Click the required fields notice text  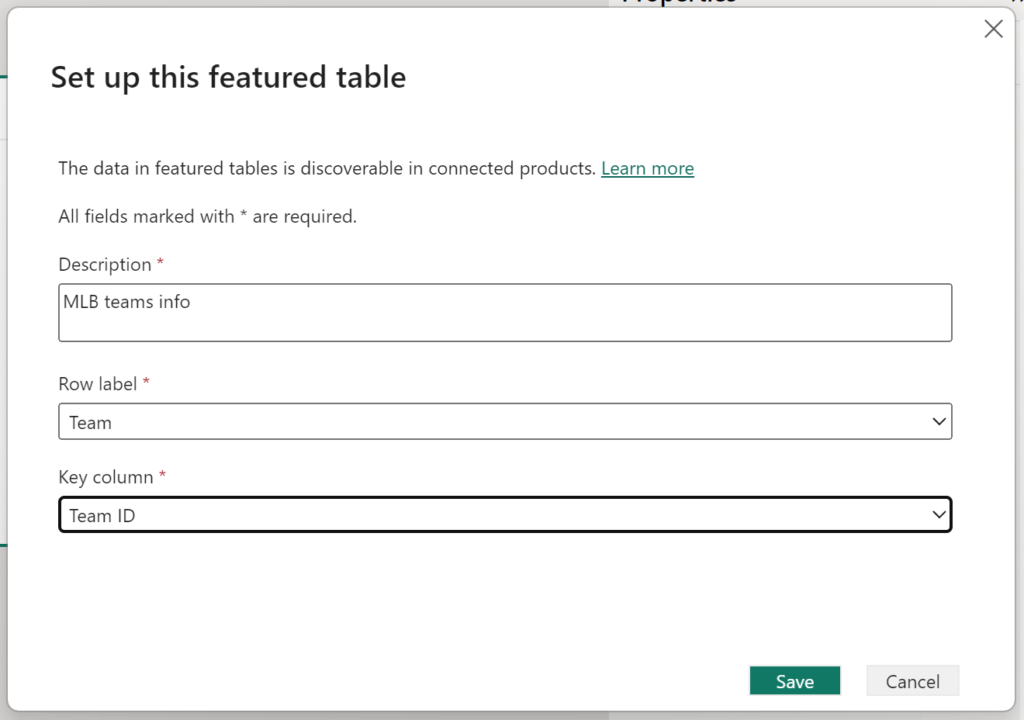[x=207, y=216]
